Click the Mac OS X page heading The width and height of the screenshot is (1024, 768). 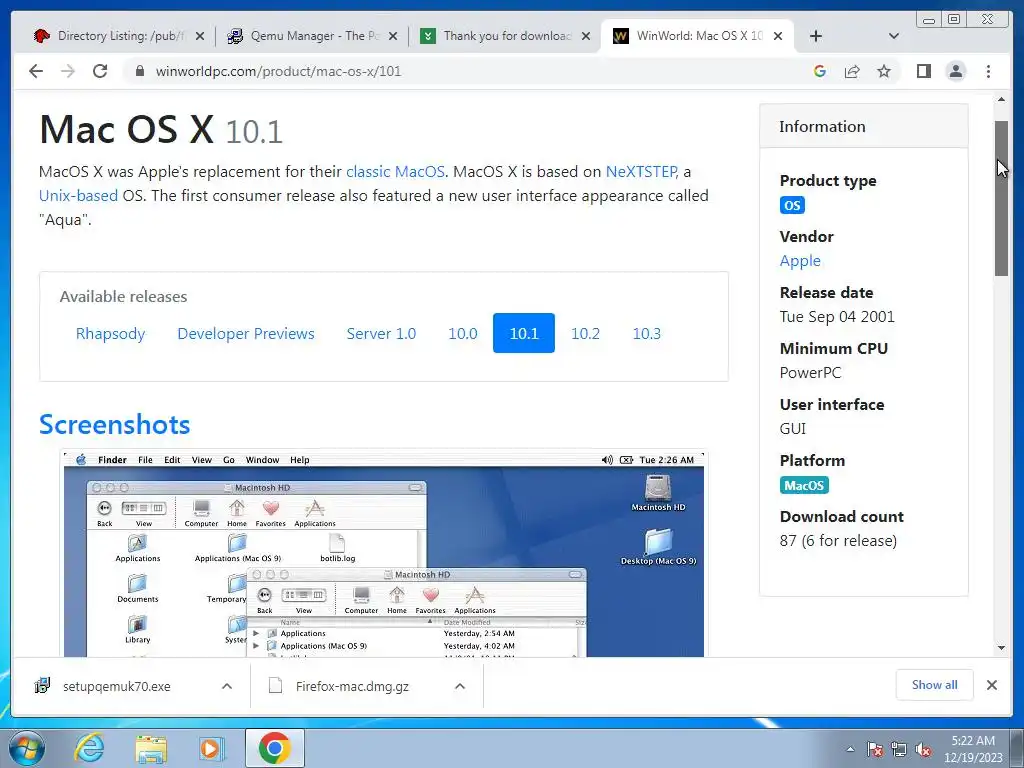click(161, 129)
